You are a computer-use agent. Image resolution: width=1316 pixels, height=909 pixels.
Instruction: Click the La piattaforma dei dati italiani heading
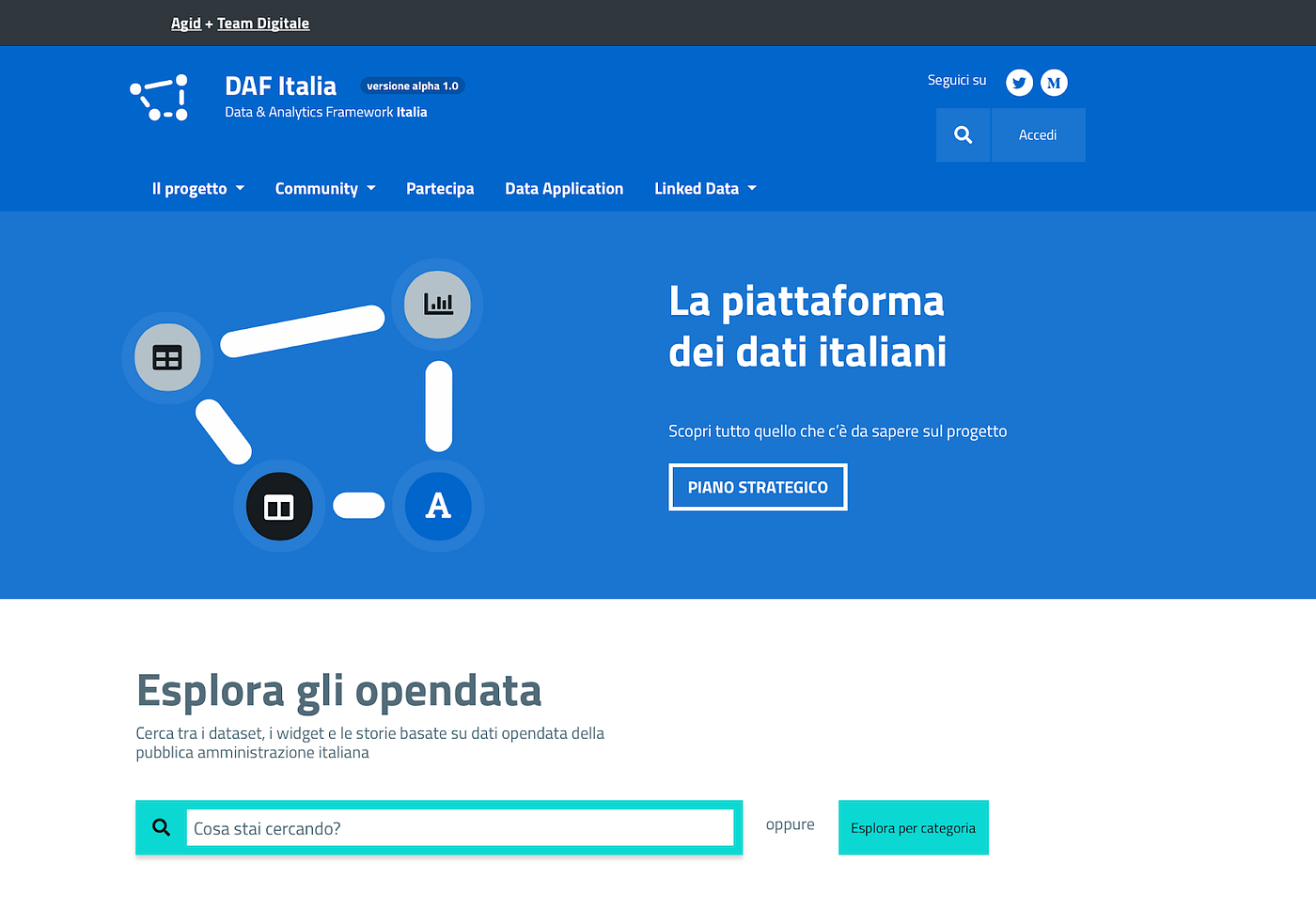(807, 326)
